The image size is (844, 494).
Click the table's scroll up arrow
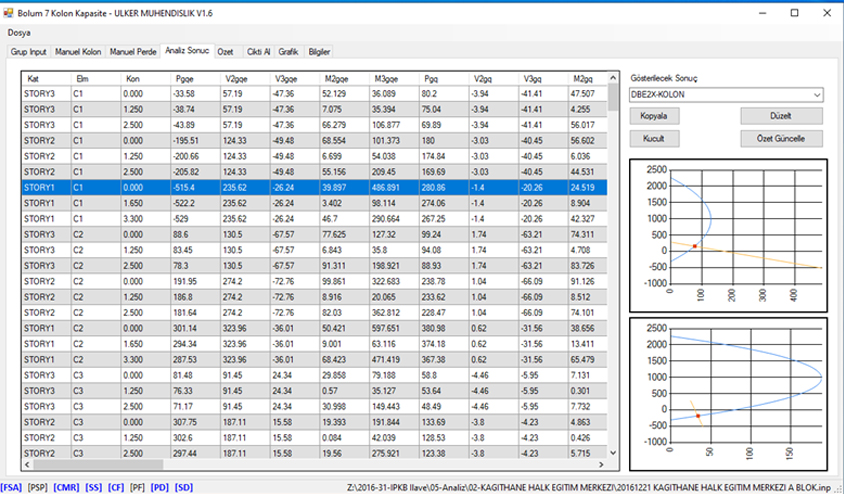(x=613, y=78)
